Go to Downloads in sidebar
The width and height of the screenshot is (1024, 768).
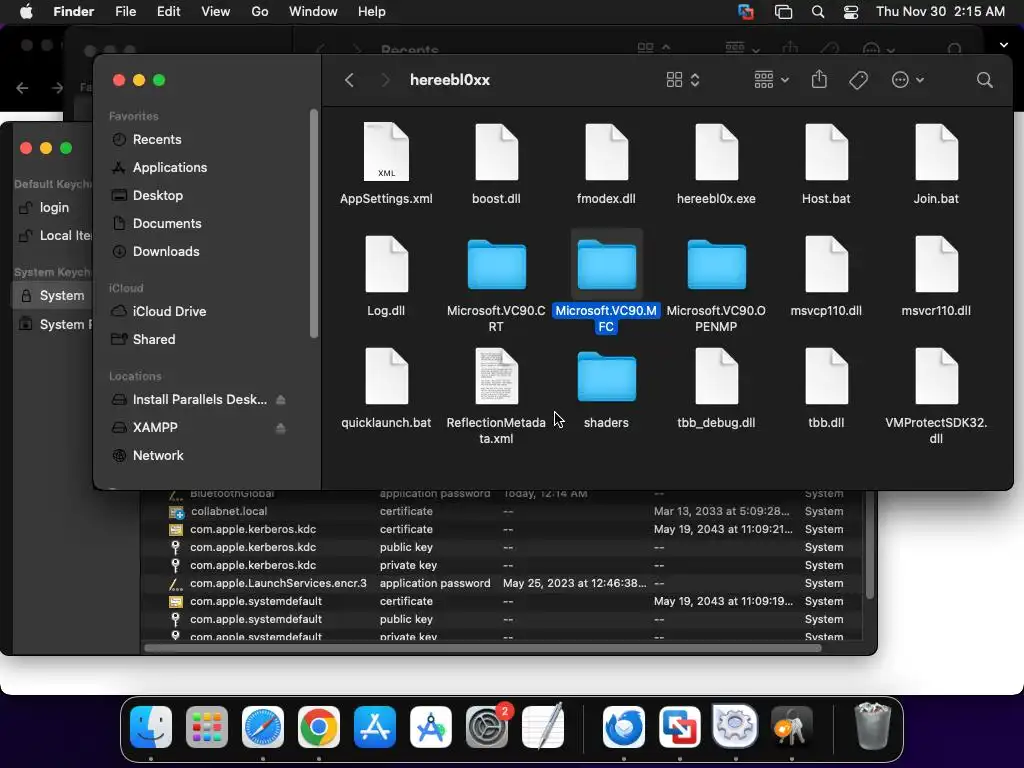[x=166, y=251]
